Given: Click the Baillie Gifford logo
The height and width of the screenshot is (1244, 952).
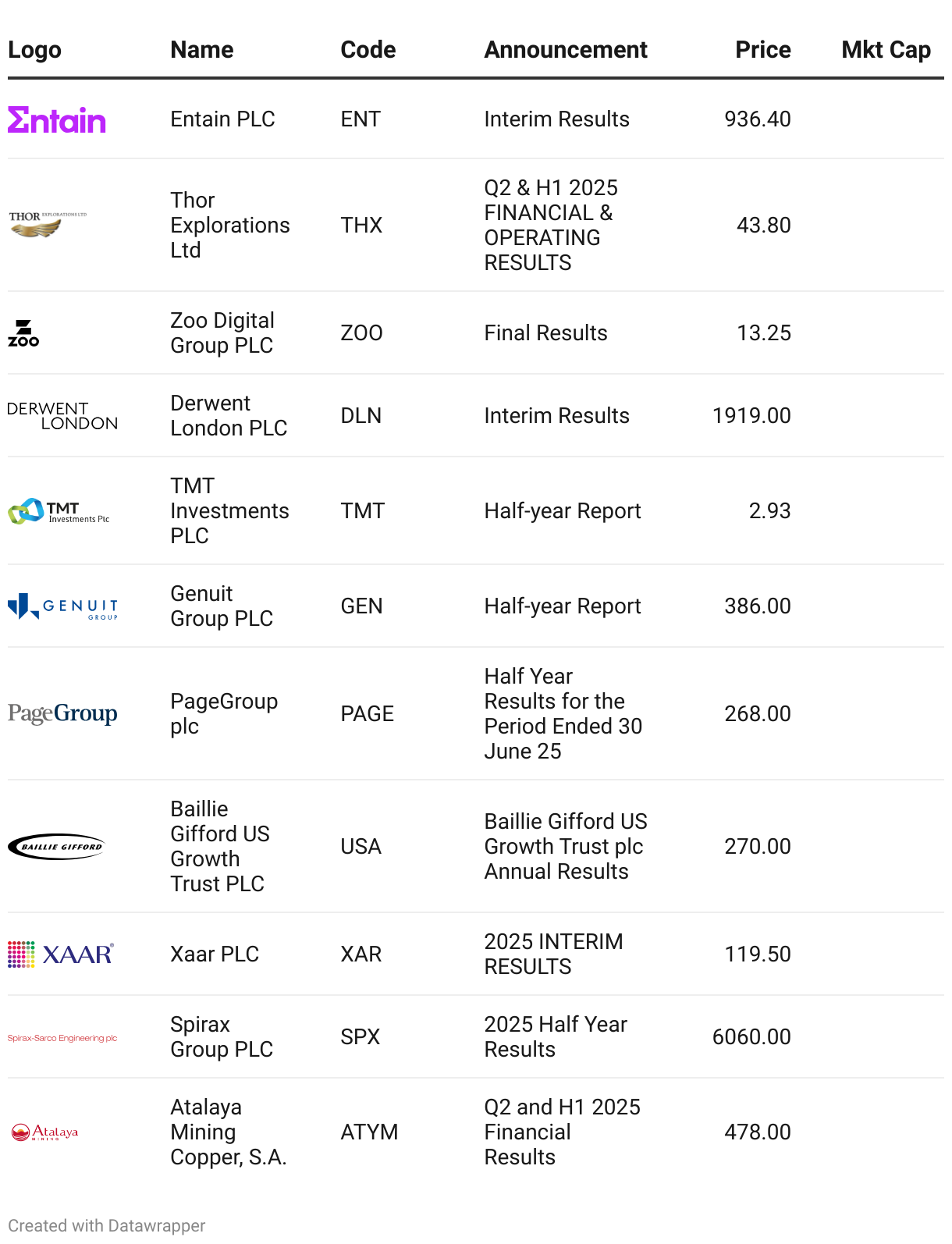Looking at the screenshot, I should pyautogui.click(x=56, y=847).
